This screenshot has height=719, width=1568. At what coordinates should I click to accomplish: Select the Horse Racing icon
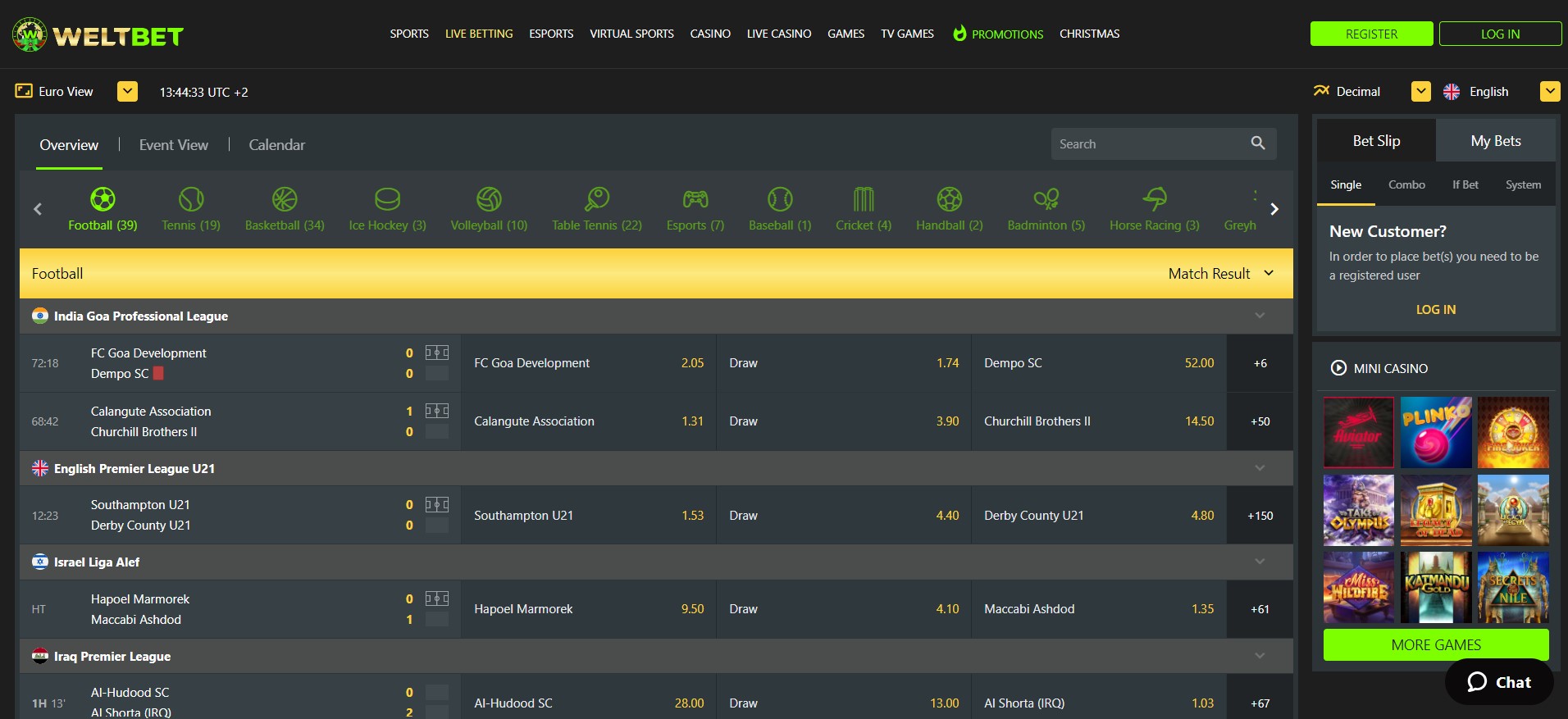[x=1155, y=198]
